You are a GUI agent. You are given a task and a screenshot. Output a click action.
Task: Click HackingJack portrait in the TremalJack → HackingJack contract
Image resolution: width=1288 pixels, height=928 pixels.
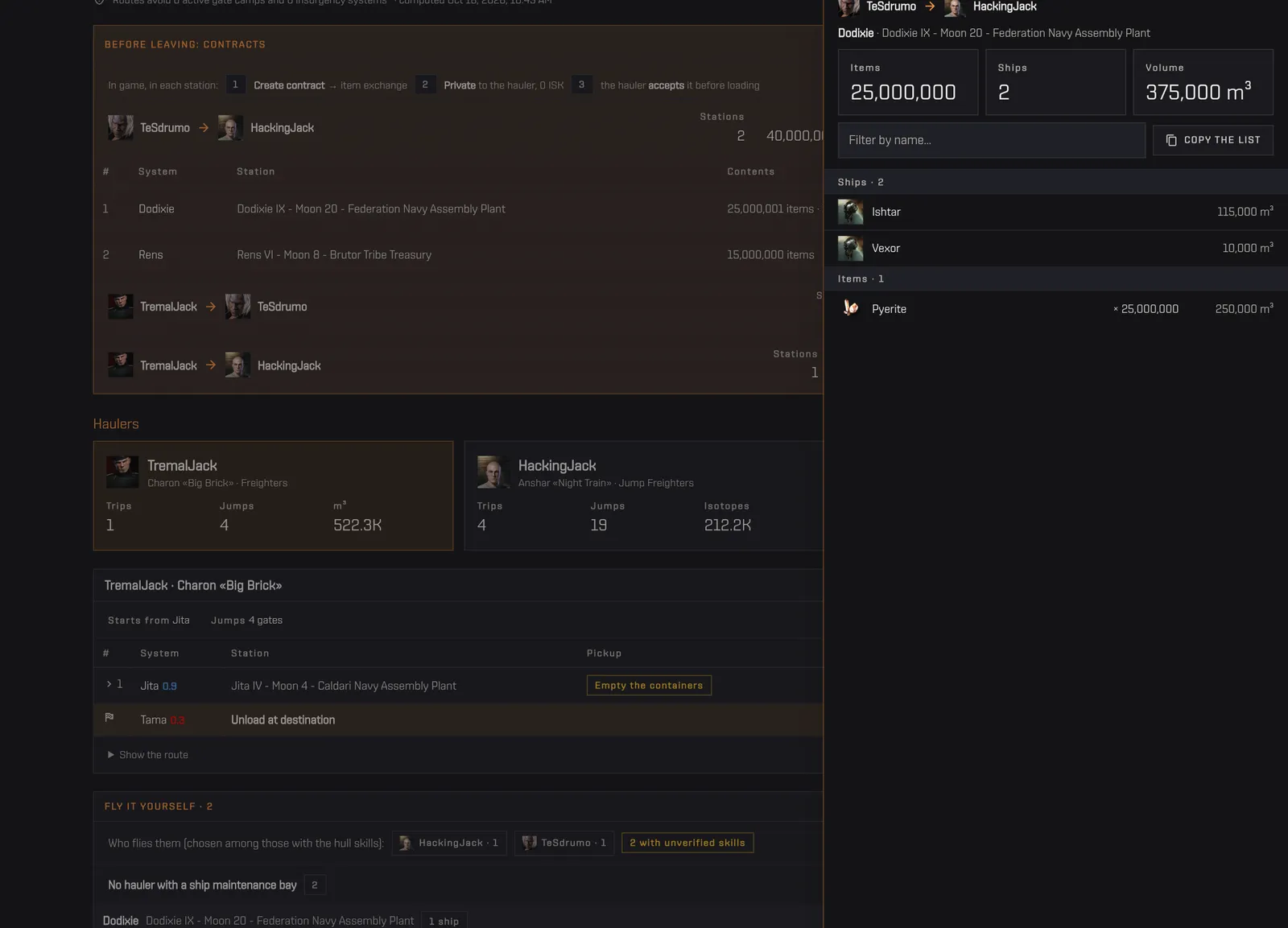click(x=237, y=365)
